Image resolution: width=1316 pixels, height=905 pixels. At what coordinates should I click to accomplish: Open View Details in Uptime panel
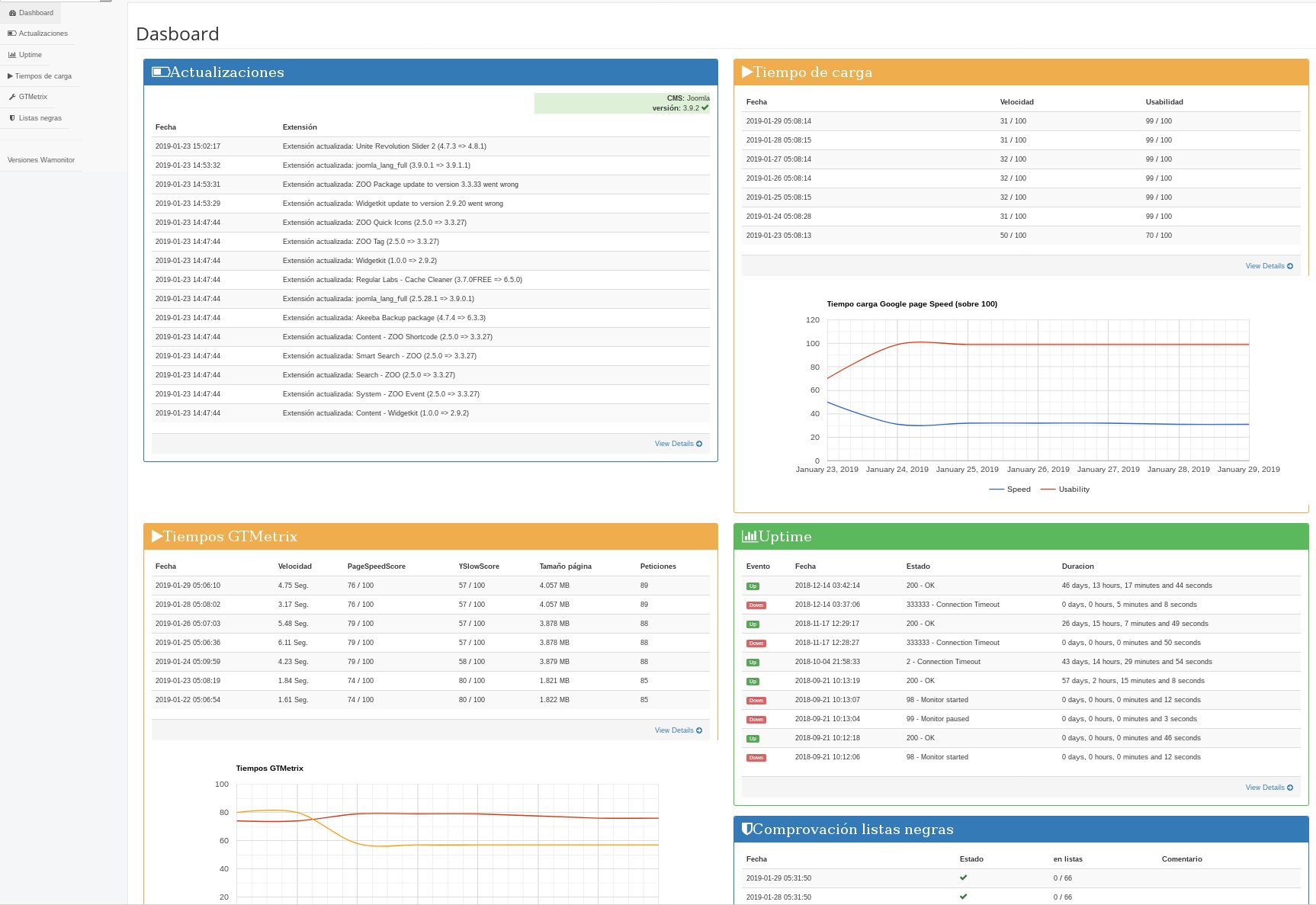pos(1269,788)
